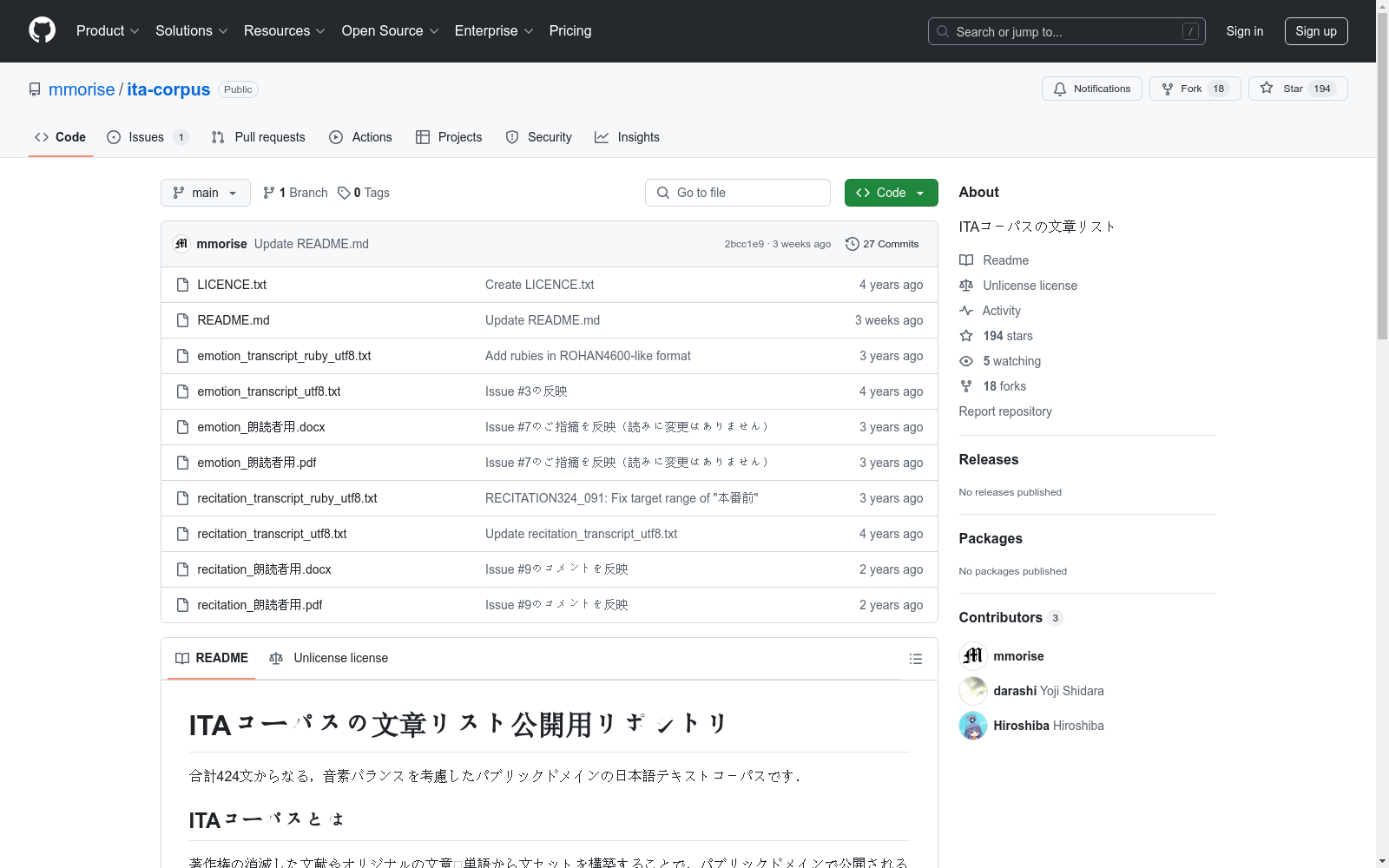
Task: Switch to the Code tab
Action: pos(60,137)
